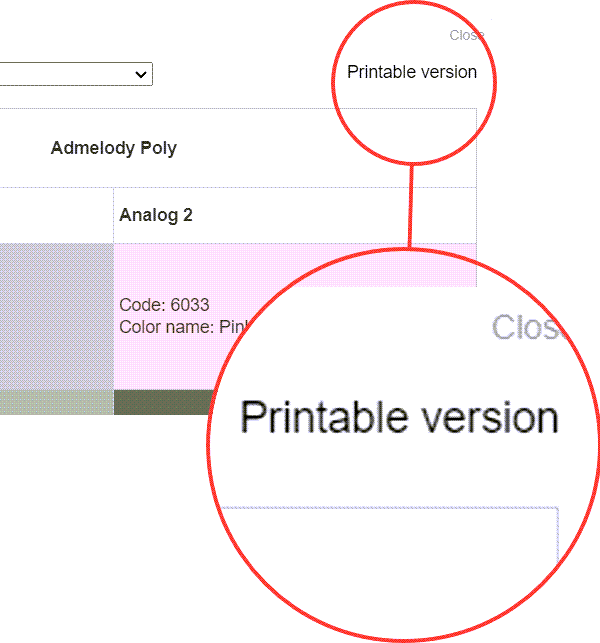This screenshot has height=643, width=600.
Task: Pick the gray color swatch on the left
Action: point(56,315)
